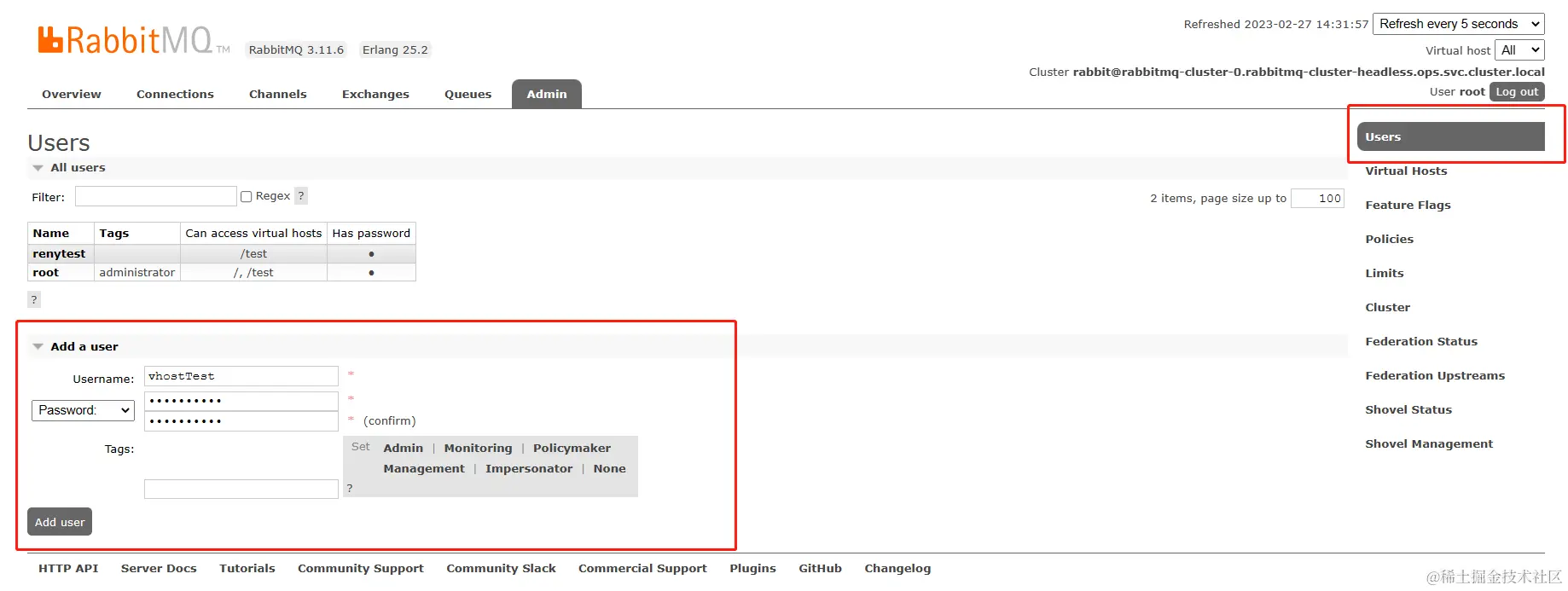Open Policies in the sidebar

(x=1389, y=240)
